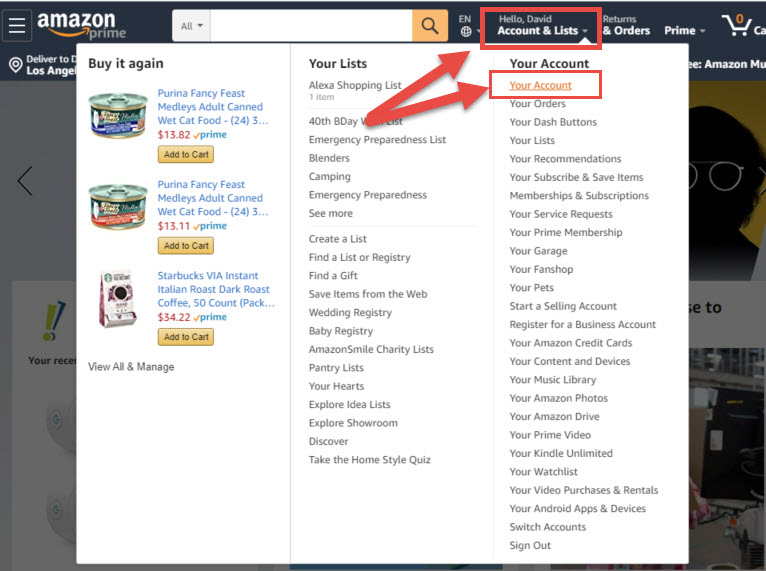Click into the search text field

310,25
